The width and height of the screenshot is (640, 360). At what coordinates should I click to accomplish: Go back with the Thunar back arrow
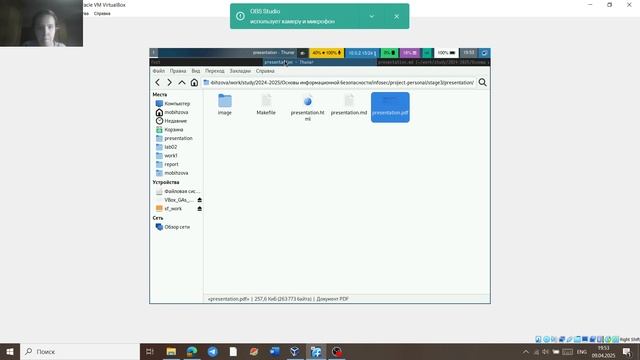pos(158,82)
